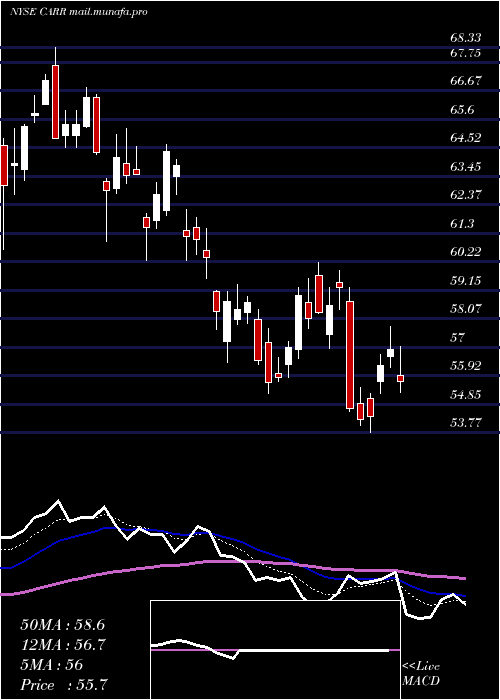
Task: Click the 67.75 price axis label
Action: pos(466,53)
